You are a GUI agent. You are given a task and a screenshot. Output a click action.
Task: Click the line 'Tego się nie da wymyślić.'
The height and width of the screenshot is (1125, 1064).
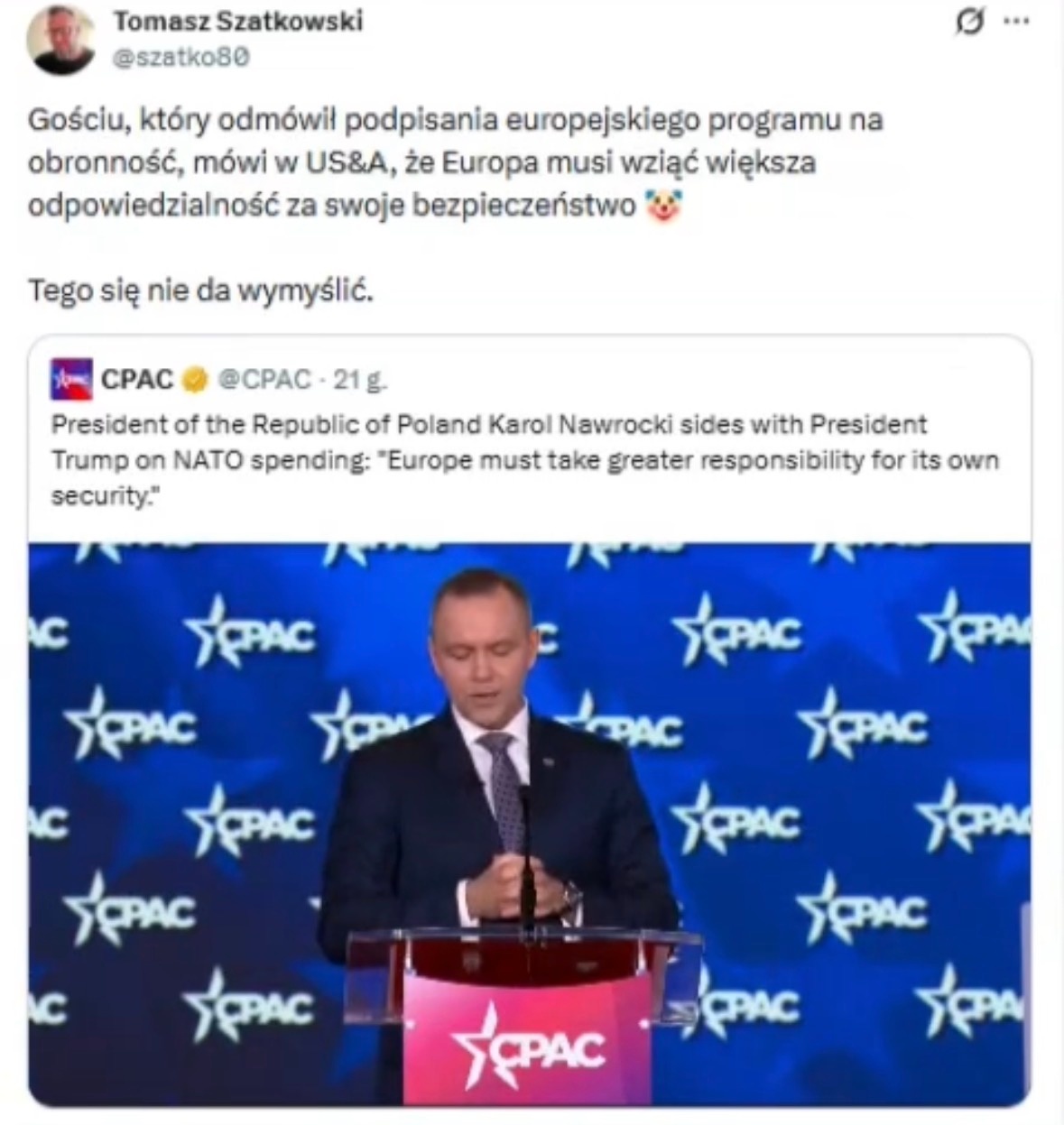coord(200,290)
